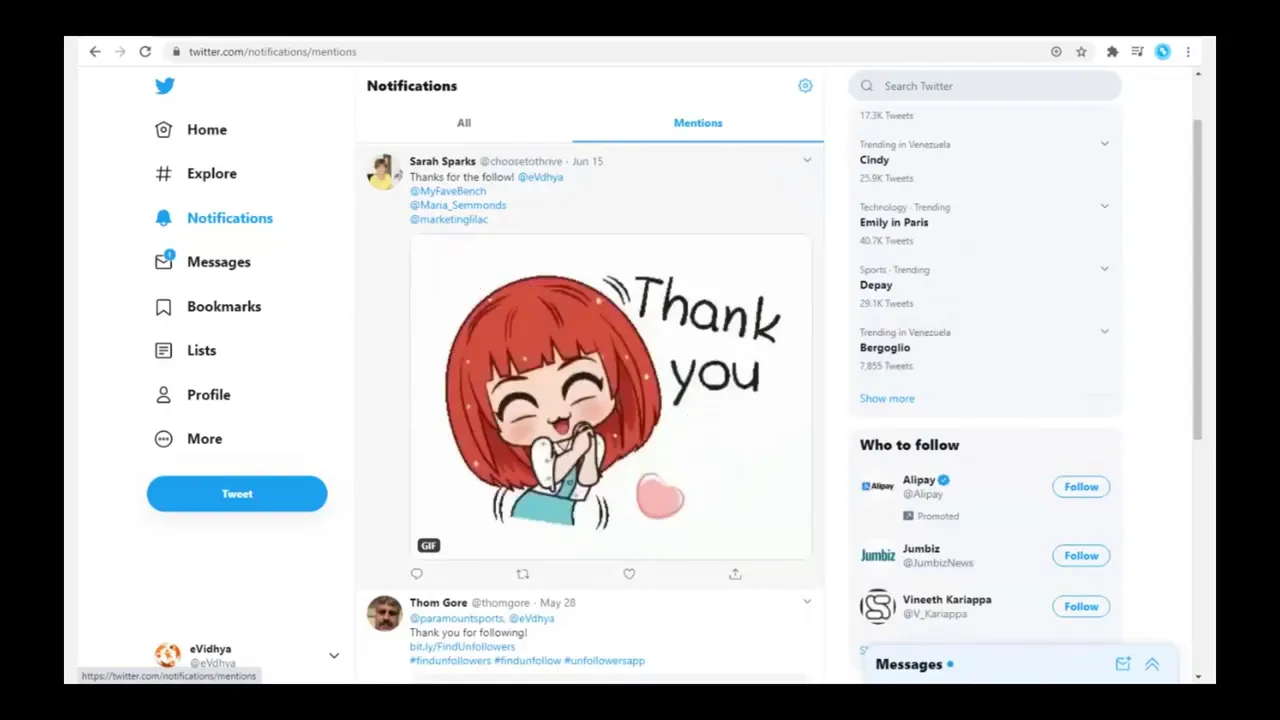1280x720 pixels.
Task: Follow Vineeth Kariappa
Action: point(1081,607)
